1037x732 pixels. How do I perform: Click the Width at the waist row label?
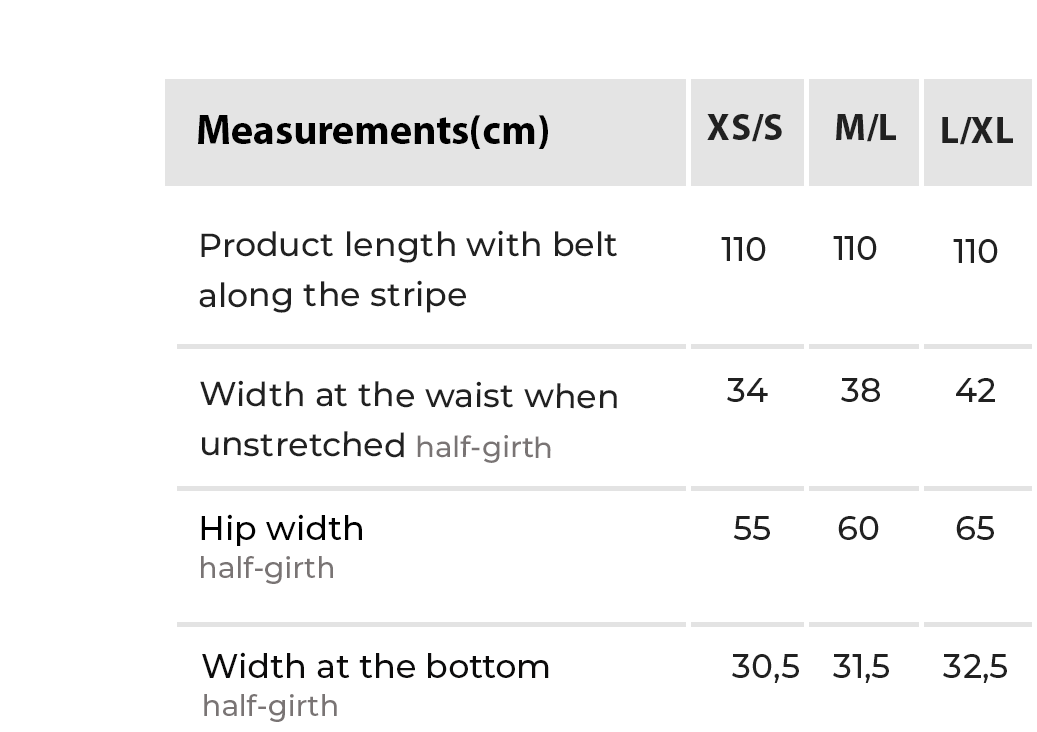408,419
